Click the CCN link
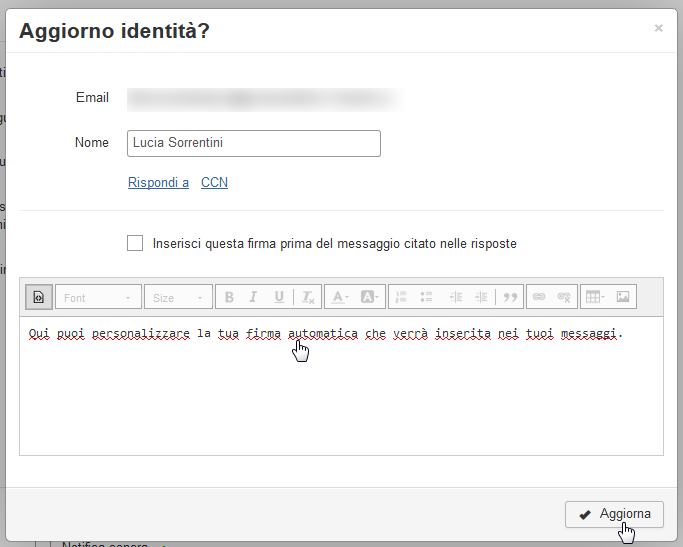Image resolution: width=683 pixels, height=547 pixels. [214, 182]
